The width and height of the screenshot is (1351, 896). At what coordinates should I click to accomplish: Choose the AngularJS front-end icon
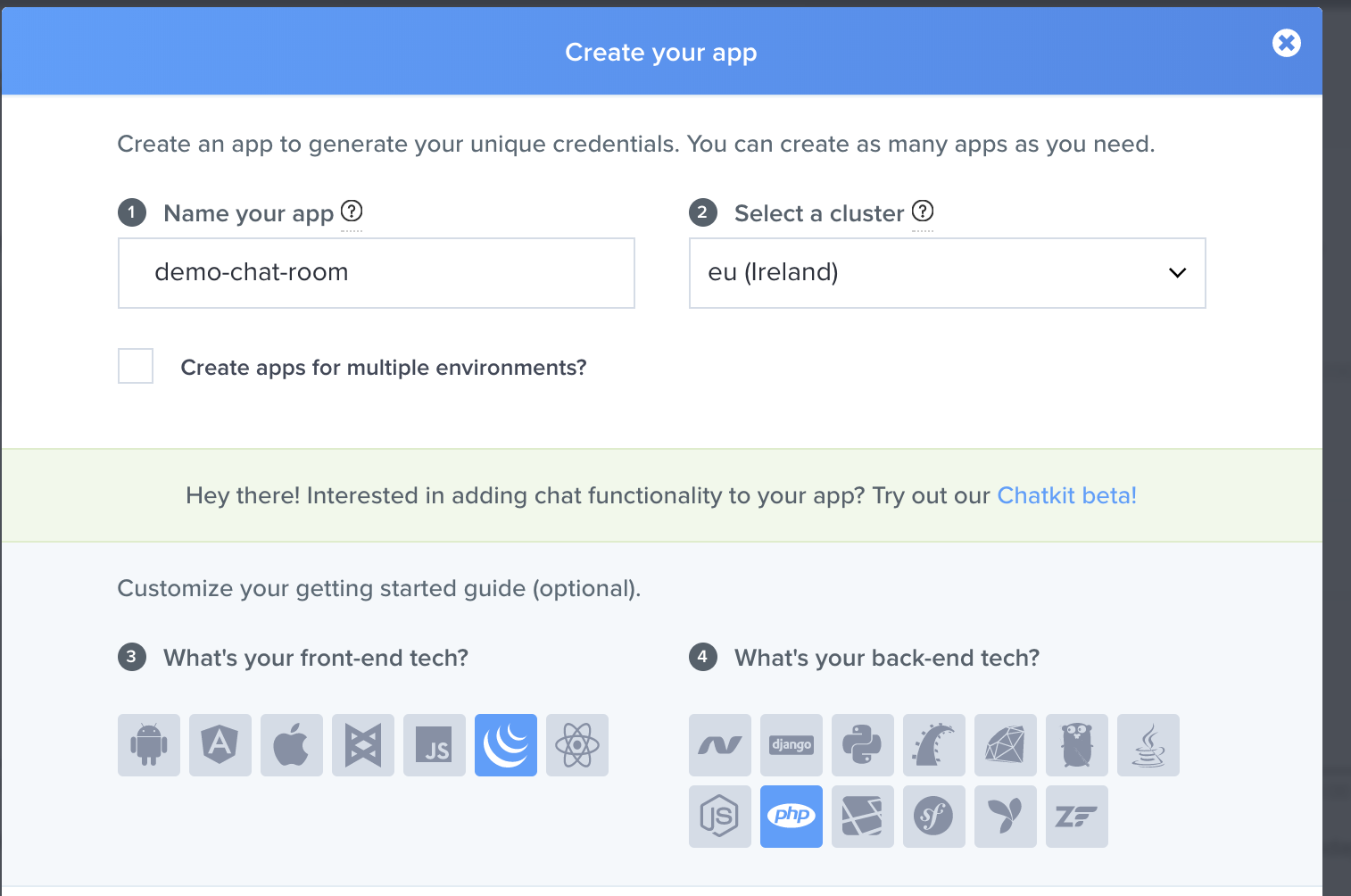click(220, 745)
